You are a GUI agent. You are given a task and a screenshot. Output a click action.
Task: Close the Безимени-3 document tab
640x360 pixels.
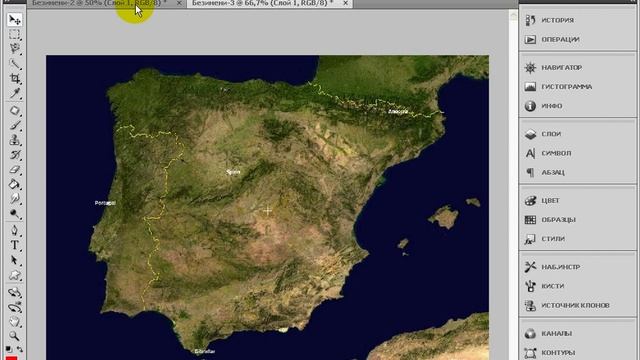click(345, 3)
